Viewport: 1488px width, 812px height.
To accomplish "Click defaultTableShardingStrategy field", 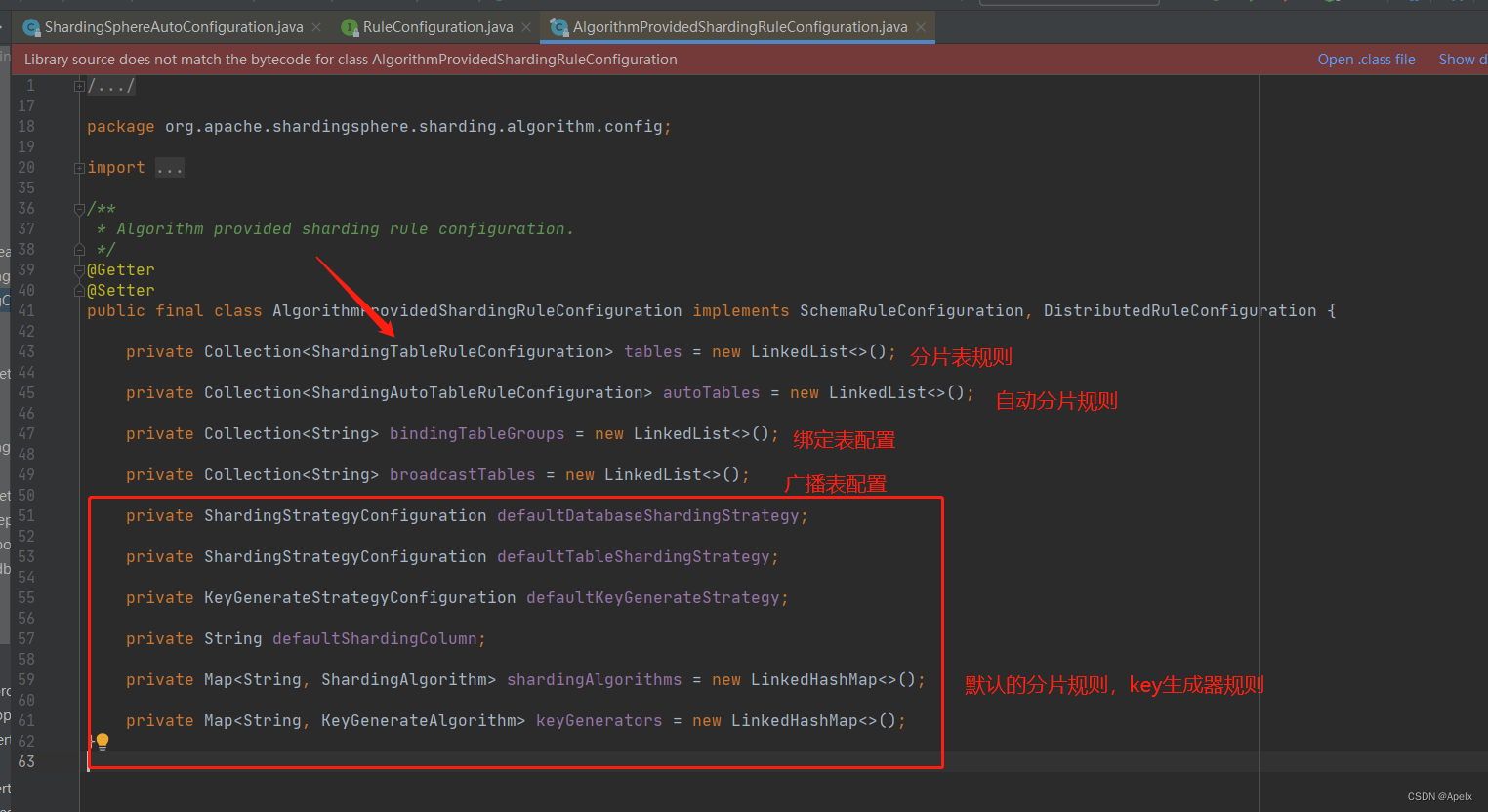I will tap(633, 556).
